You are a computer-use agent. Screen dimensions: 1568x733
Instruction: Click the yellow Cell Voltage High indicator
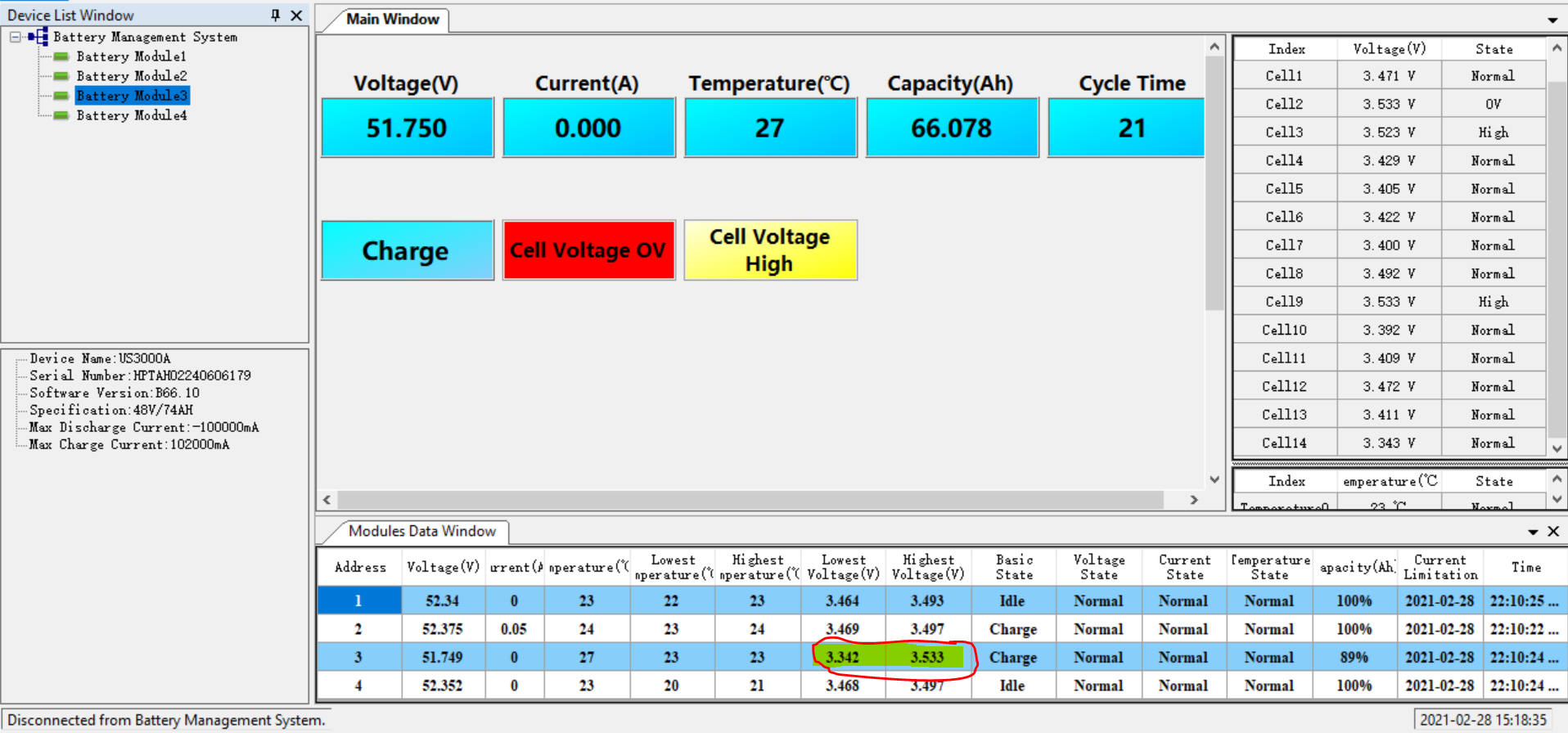point(770,250)
